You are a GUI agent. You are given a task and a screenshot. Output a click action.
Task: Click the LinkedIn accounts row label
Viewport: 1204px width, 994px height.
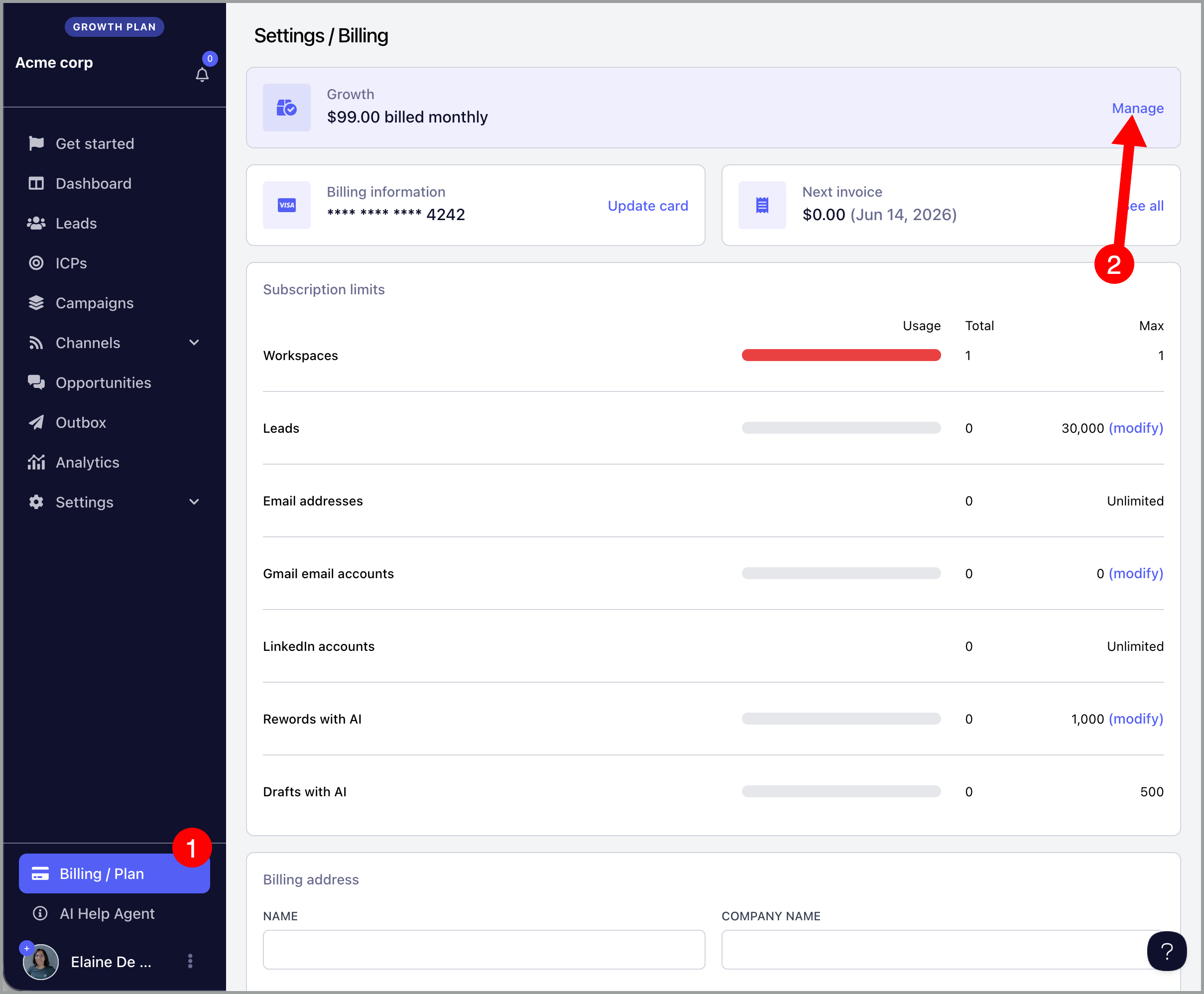(318, 646)
